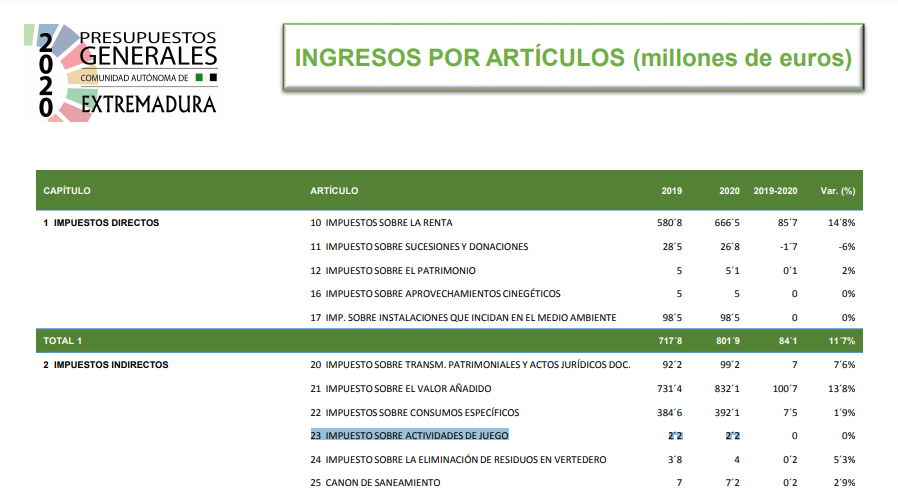
Task: Select '10 IMPUESTOS SOBRE LA RENTA' row
Action: (x=381, y=223)
